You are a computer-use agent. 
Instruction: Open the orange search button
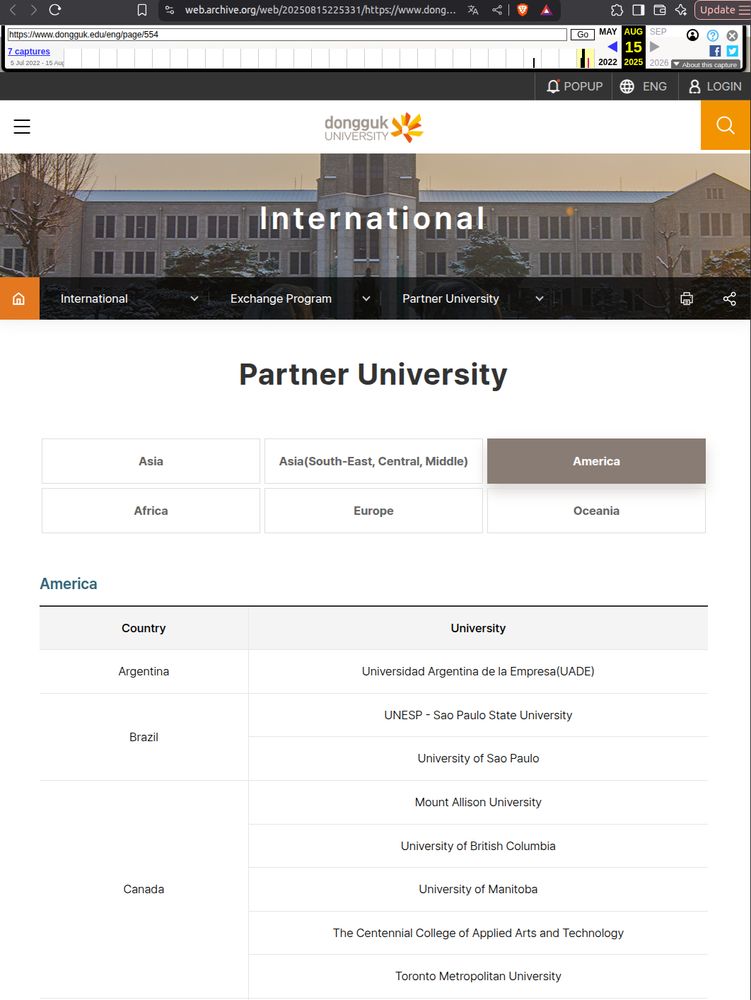[725, 125]
